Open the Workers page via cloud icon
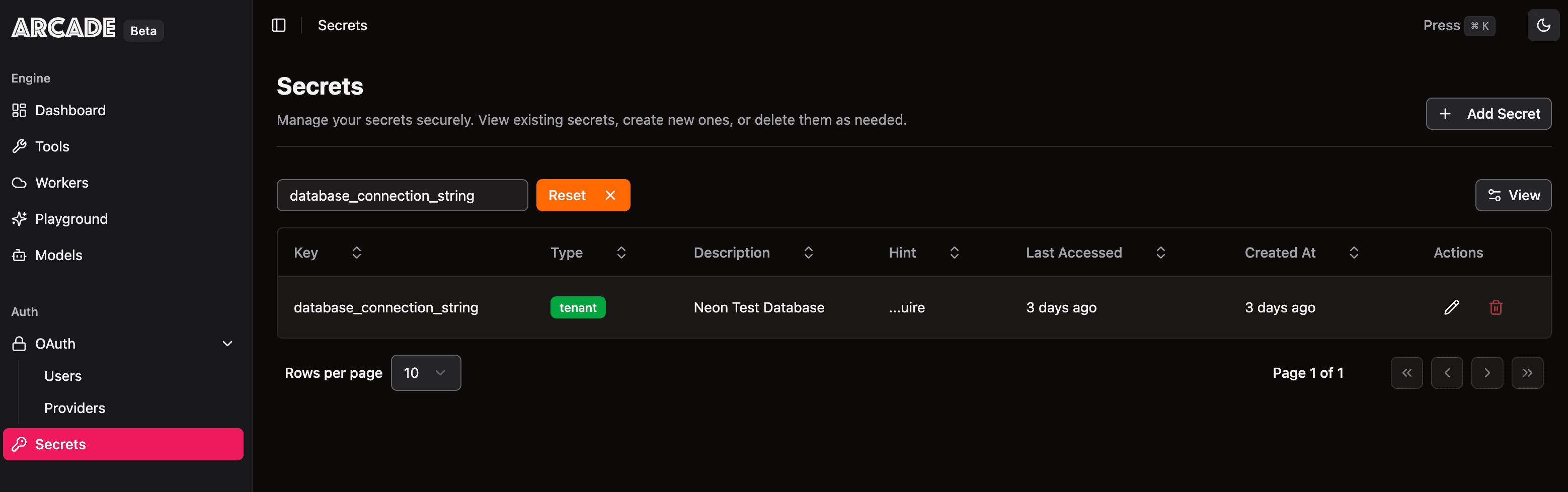 click(x=19, y=183)
